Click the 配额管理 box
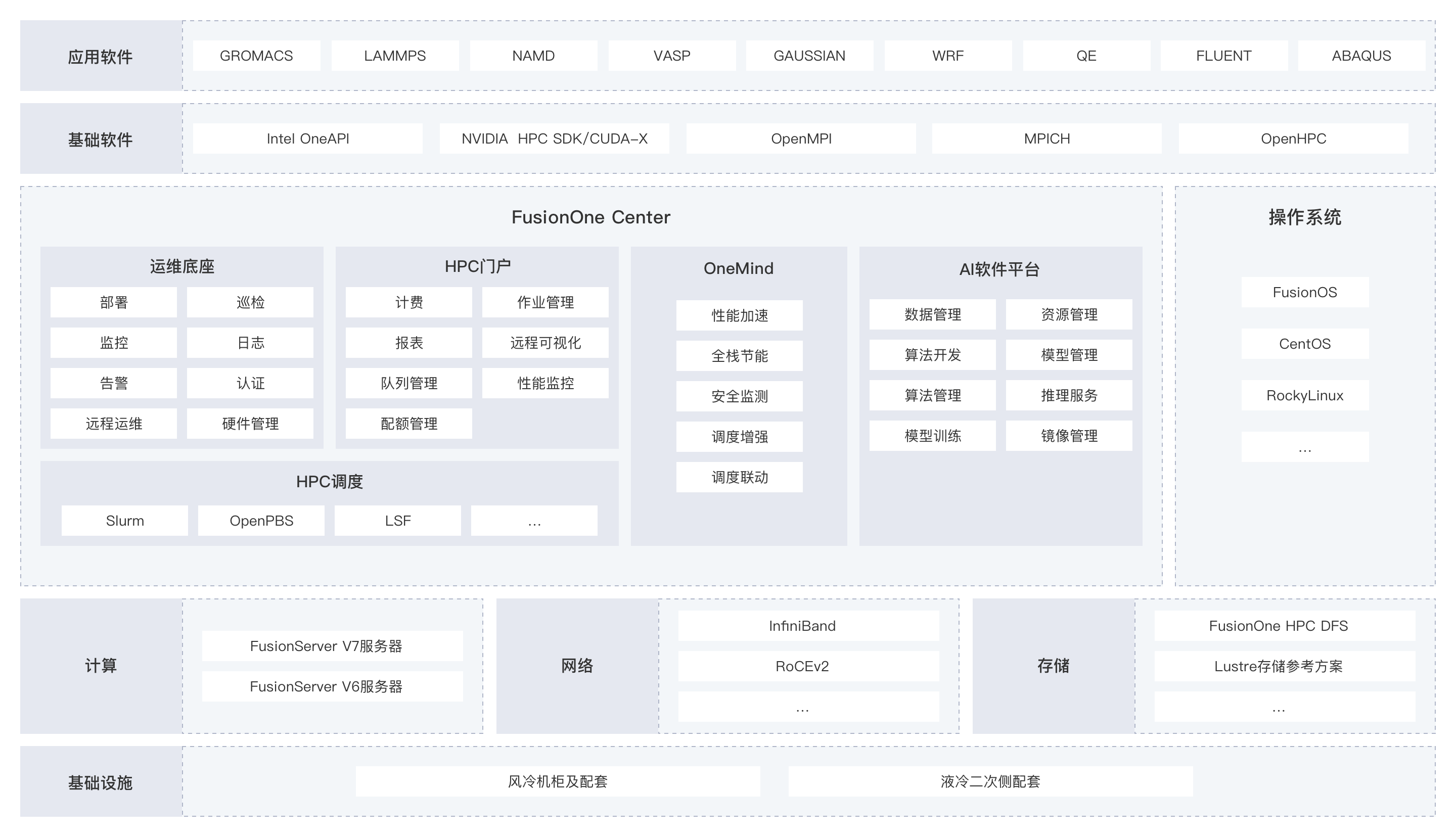1456x837 pixels. (x=408, y=424)
